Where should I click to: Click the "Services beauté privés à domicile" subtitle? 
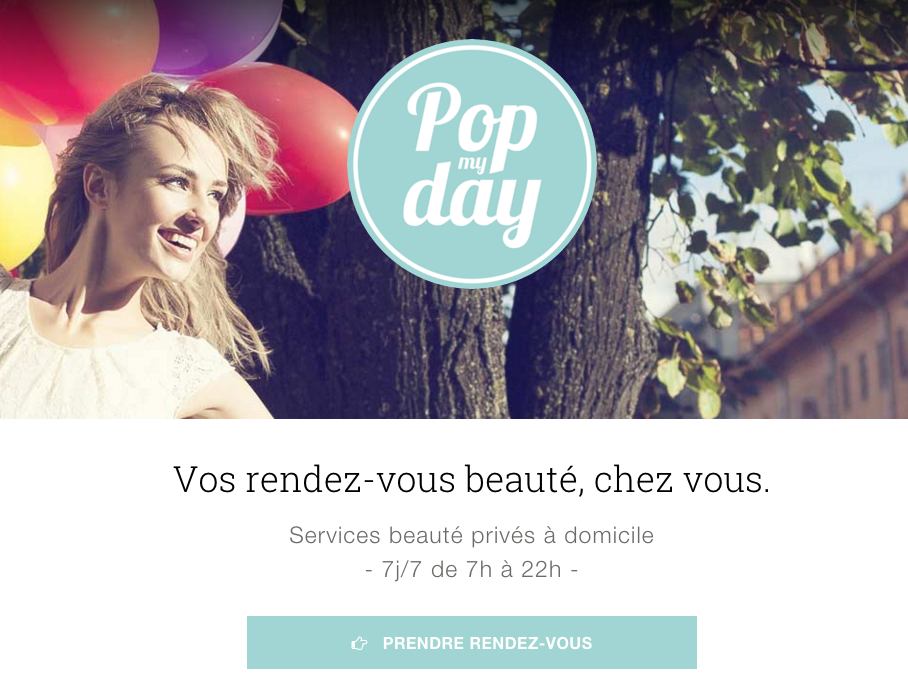(x=471, y=535)
